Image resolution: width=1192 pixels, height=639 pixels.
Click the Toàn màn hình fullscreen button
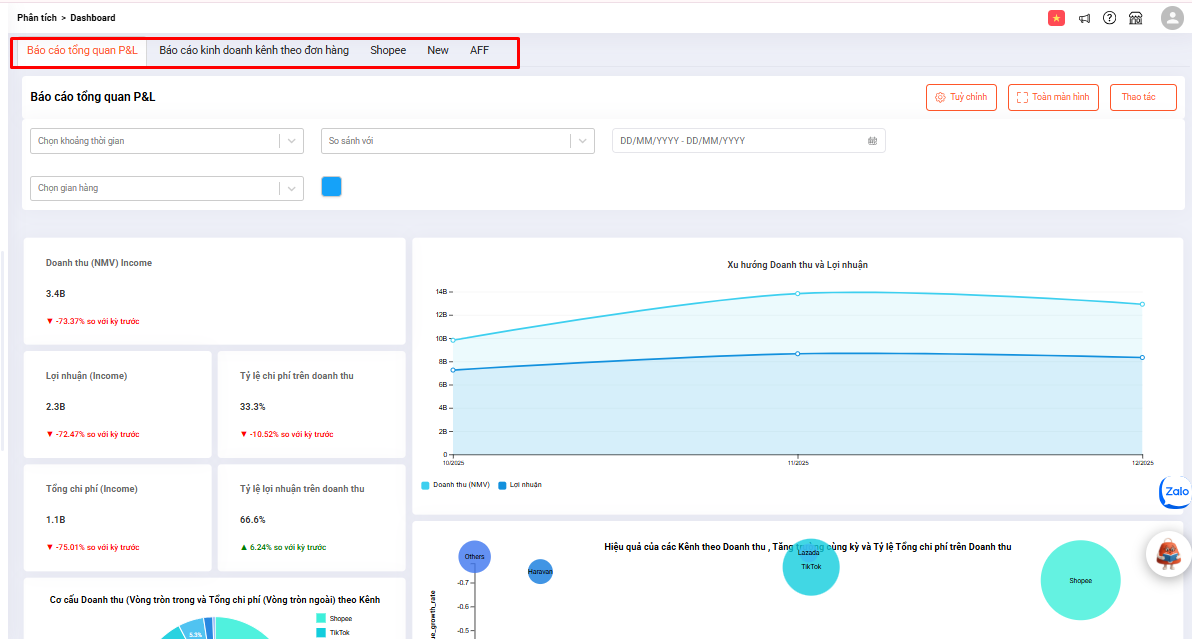point(1053,97)
